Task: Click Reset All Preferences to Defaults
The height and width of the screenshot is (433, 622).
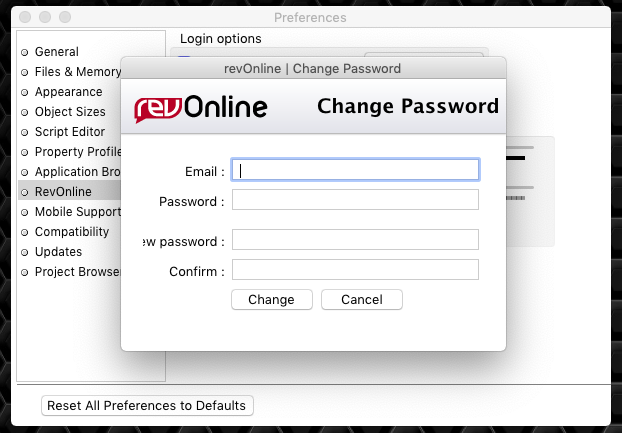Action: (x=148, y=405)
